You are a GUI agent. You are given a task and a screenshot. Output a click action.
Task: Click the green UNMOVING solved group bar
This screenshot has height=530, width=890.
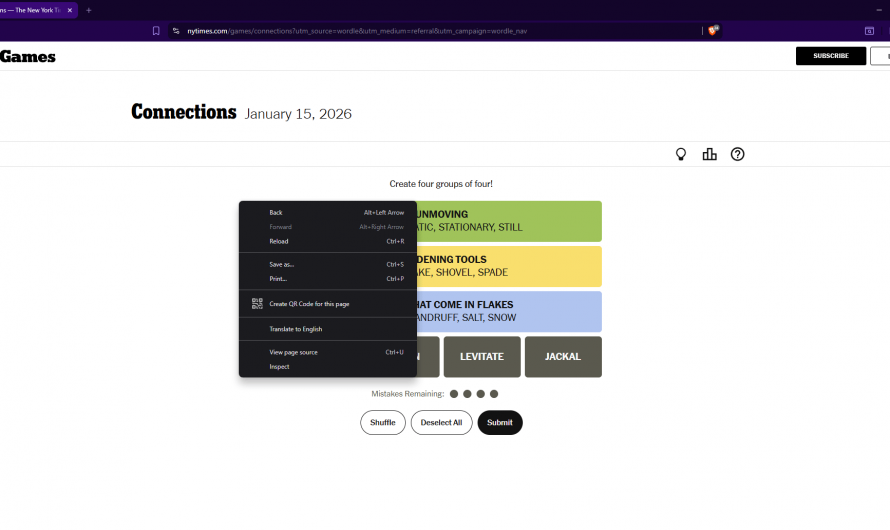coord(510,221)
